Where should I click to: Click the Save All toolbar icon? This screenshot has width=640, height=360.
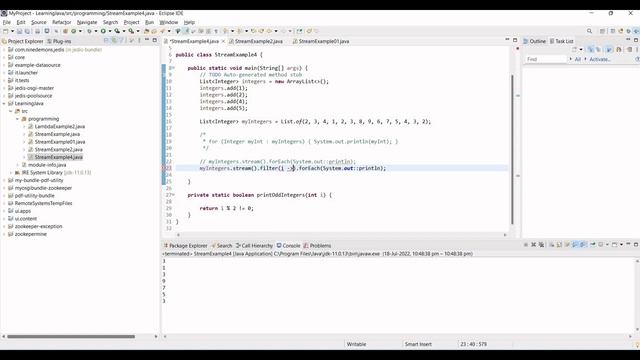tap(27, 31)
